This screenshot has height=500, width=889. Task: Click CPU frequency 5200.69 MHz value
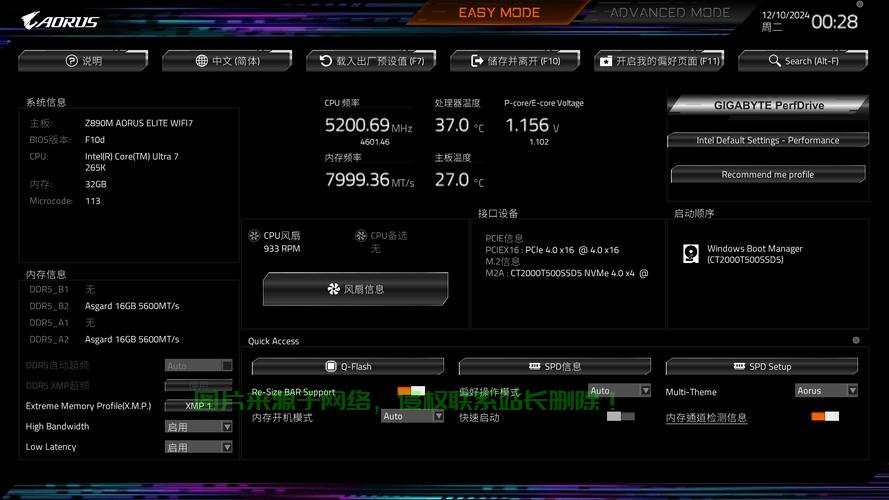(x=369, y=125)
